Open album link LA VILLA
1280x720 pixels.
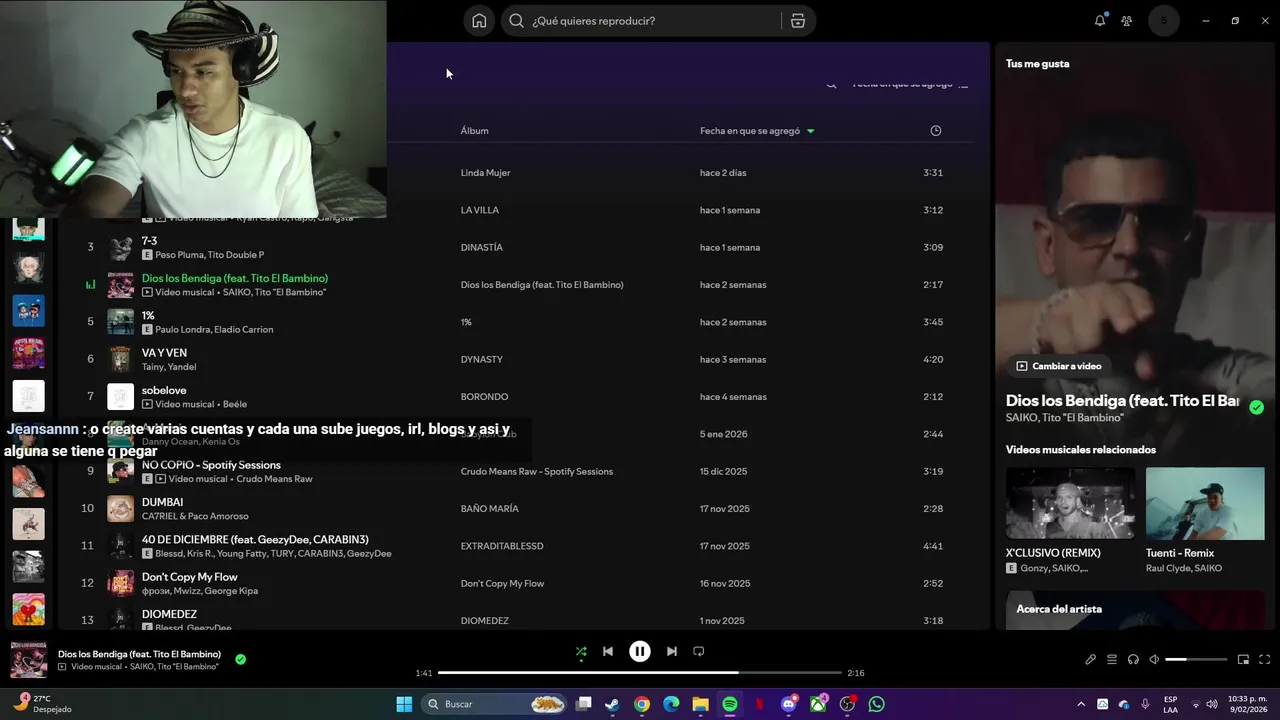coord(479,210)
